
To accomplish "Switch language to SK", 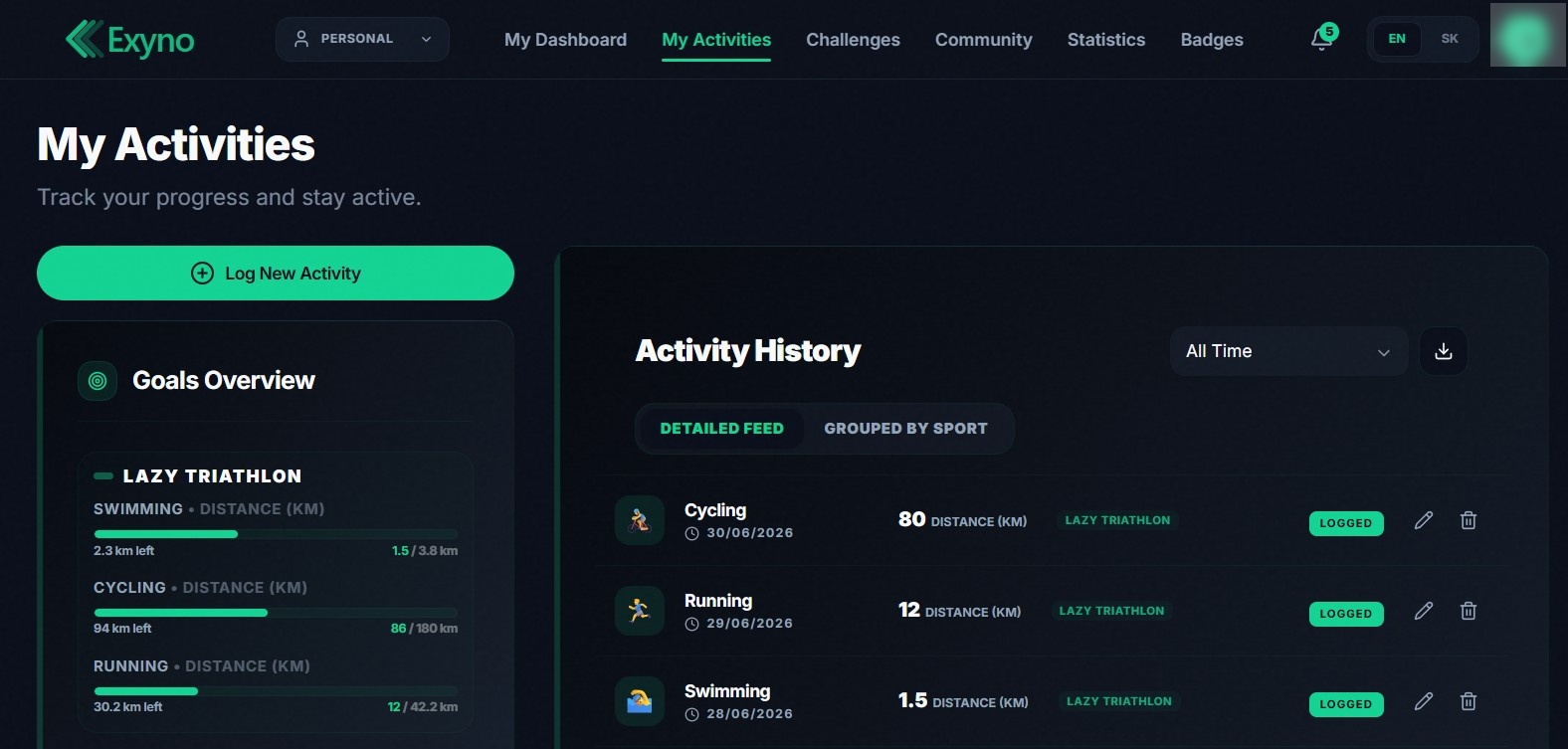I will tap(1450, 39).
